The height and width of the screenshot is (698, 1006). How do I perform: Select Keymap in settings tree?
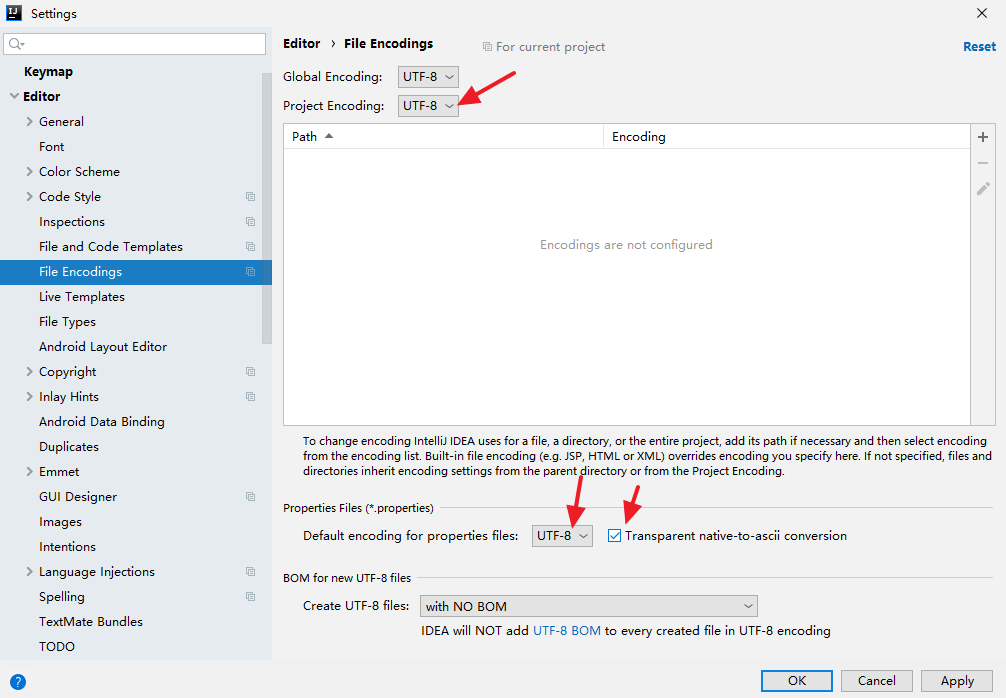click(x=48, y=72)
